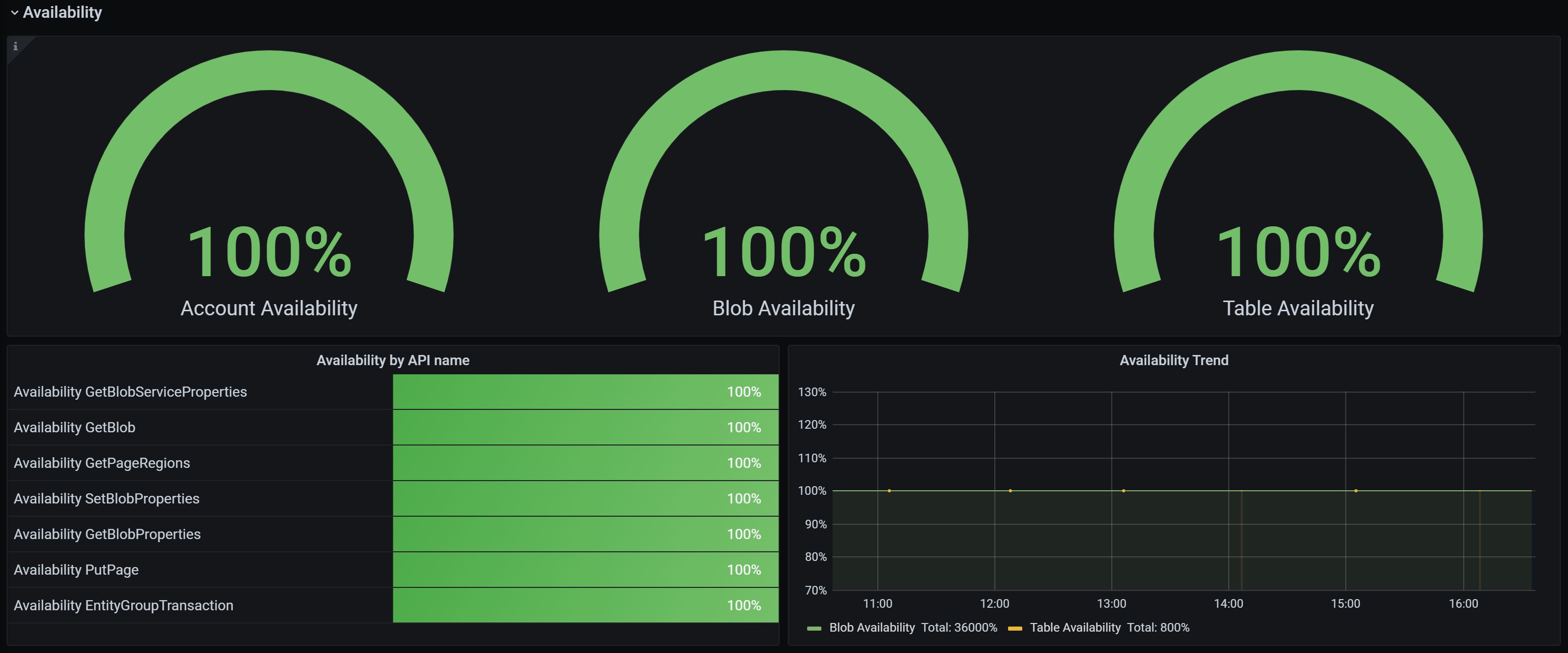Collapse the Availability row chevron
The width and height of the screenshot is (1568, 653).
point(15,13)
